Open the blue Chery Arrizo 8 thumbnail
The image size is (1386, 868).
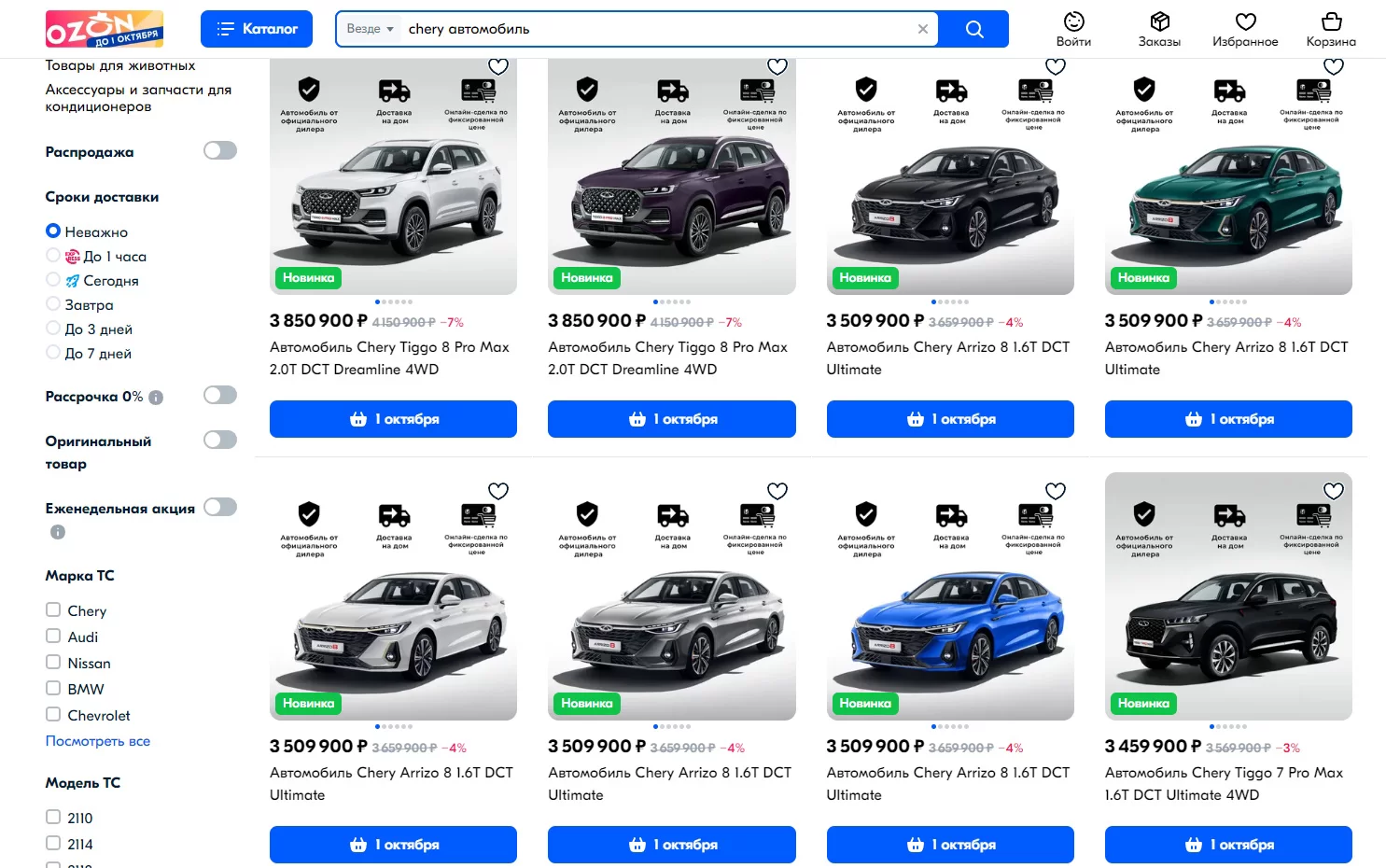949,616
